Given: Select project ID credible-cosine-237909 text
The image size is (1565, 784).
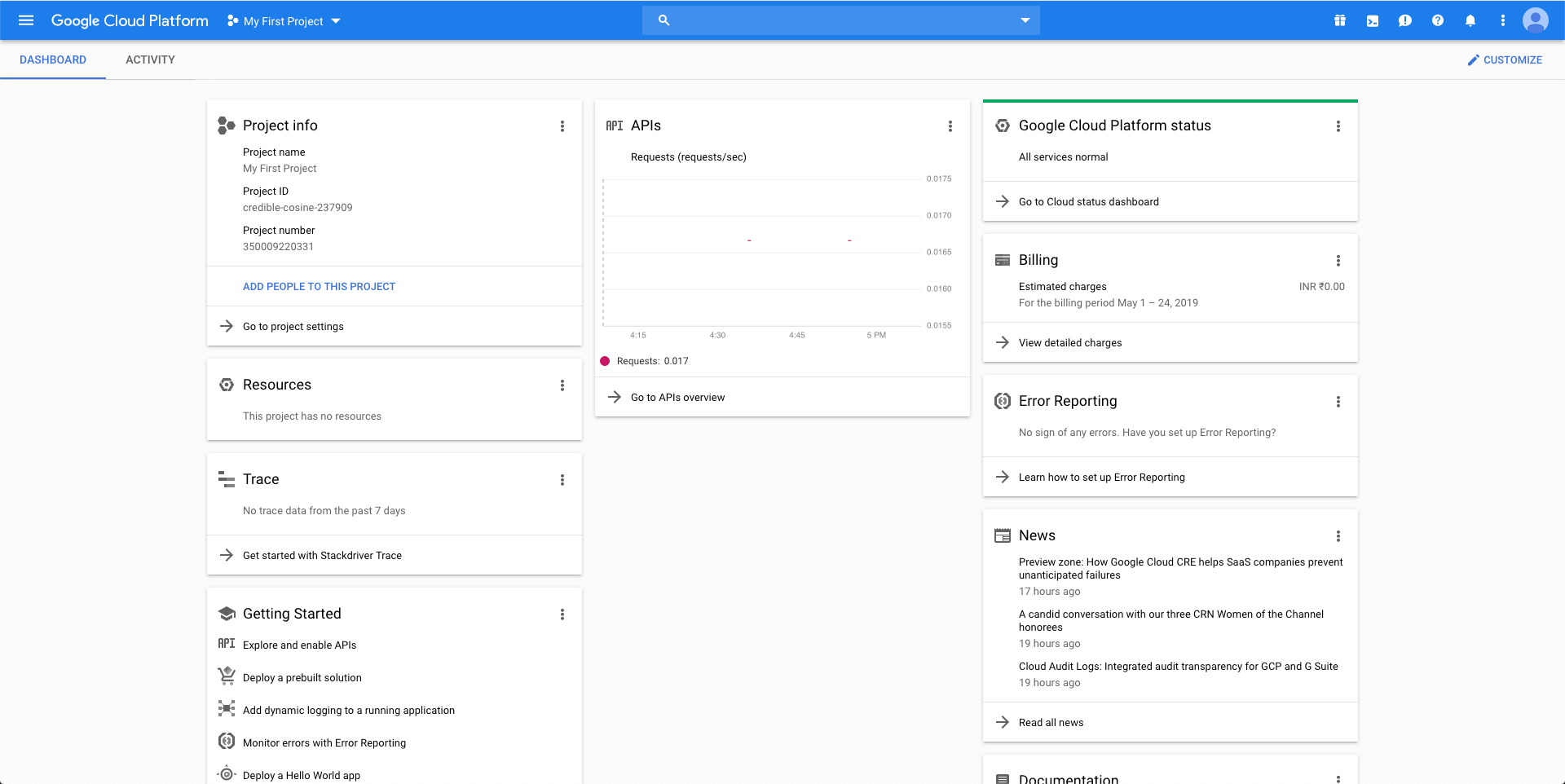Looking at the screenshot, I should (x=298, y=208).
